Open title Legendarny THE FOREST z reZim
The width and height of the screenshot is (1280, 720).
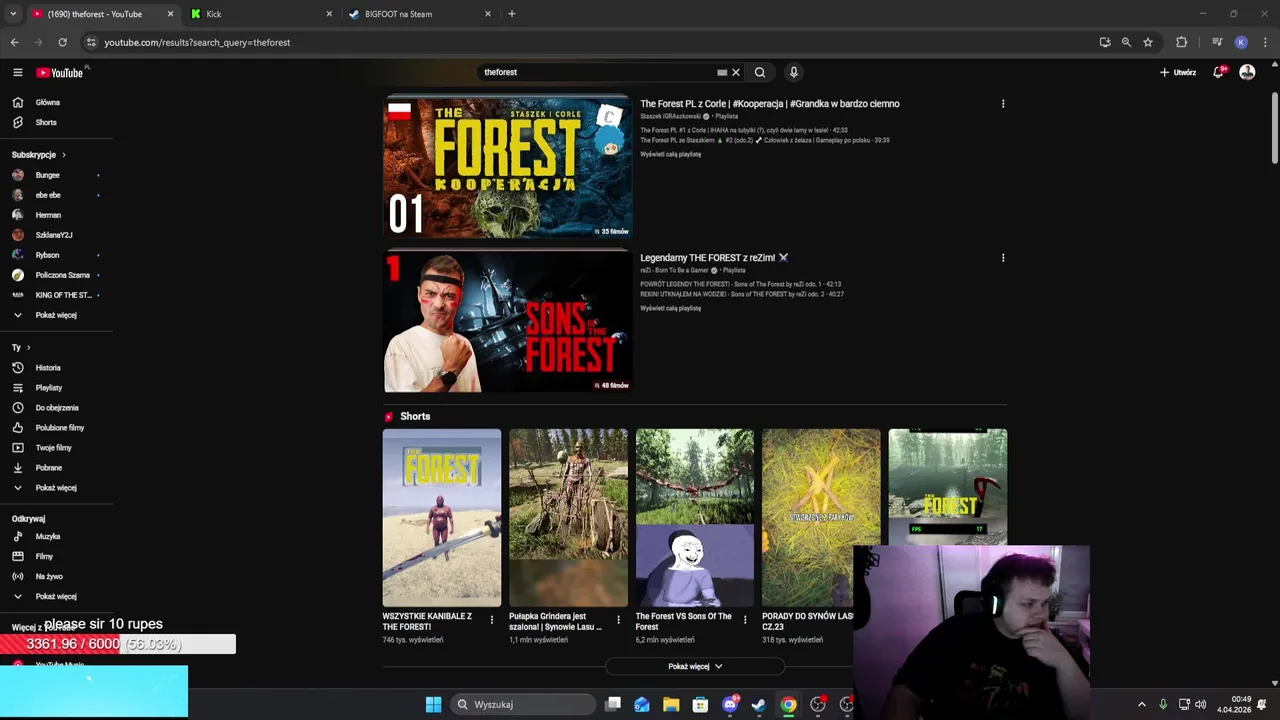[714, 258]
